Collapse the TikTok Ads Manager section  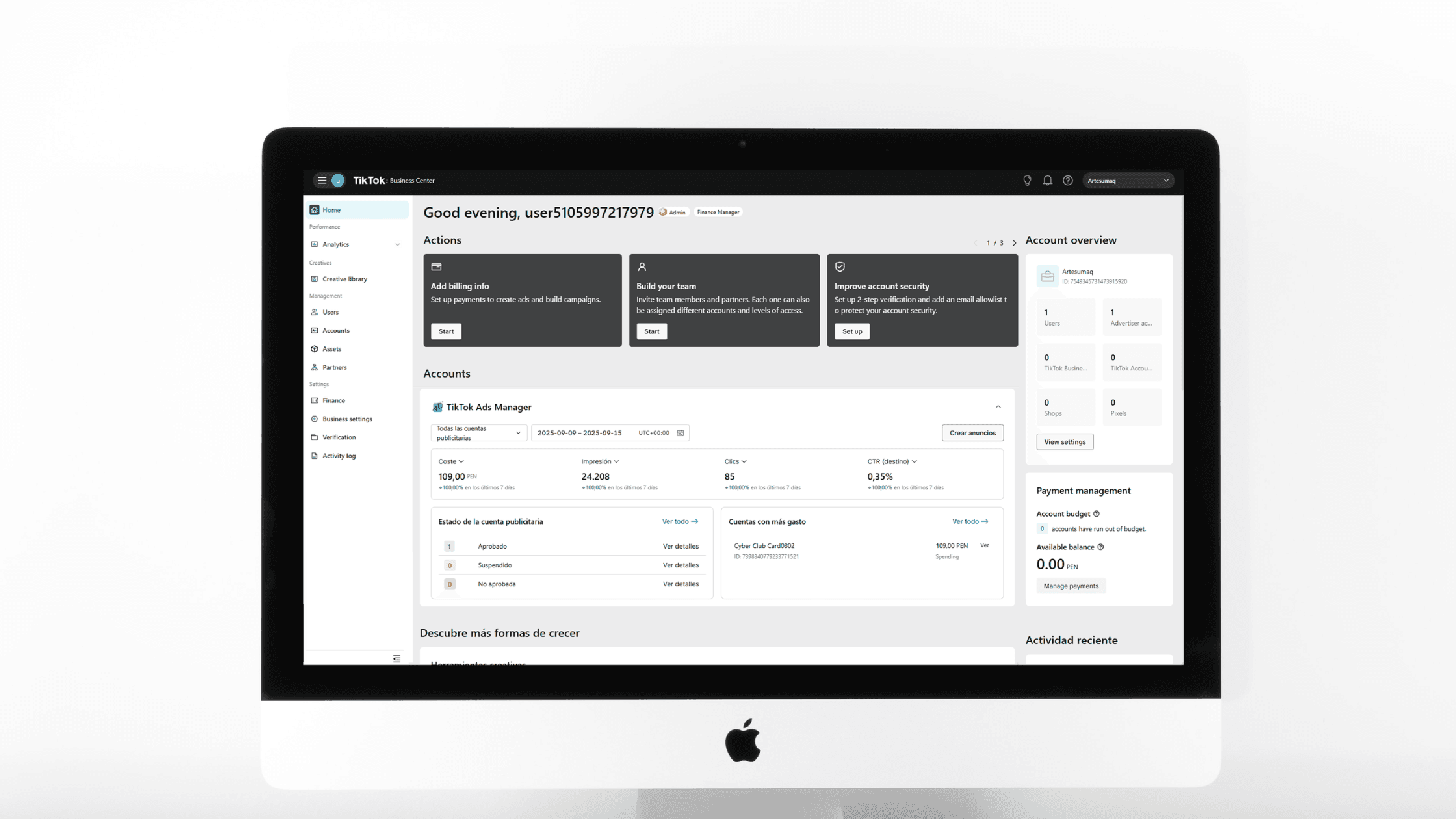point(998,407)
